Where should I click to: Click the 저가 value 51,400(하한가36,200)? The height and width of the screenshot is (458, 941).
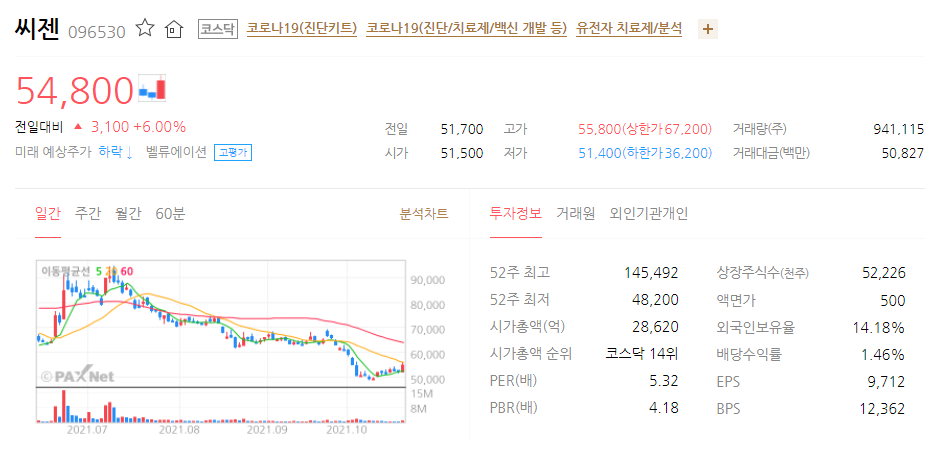pos(645,153)
